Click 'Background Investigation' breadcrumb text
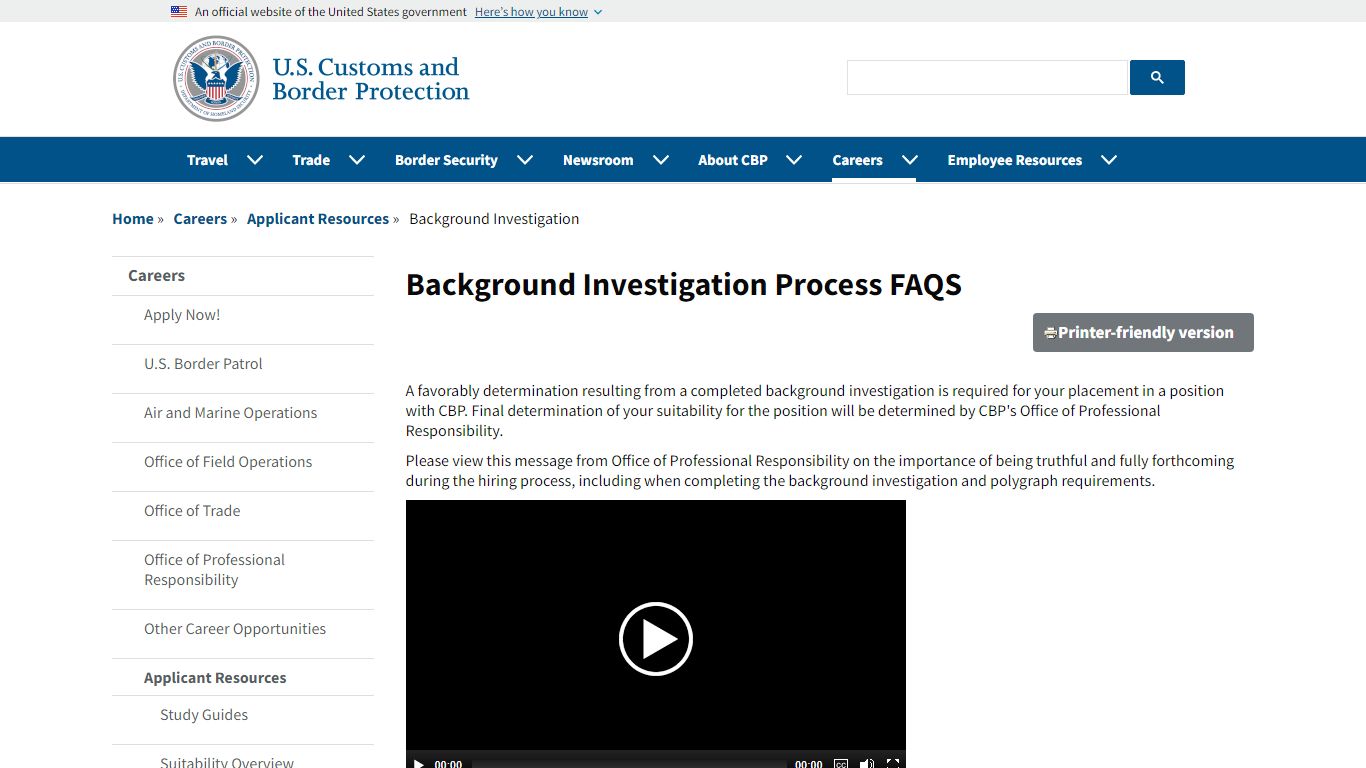Screen dimensions: 1366x768 coord(494,219)
